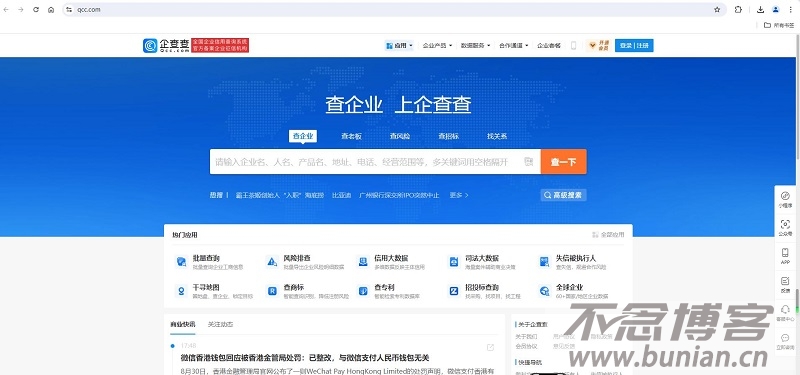Switch to the 查风险 tab
Viewport: 800px width, 375px height.
(x=400, y=136)
